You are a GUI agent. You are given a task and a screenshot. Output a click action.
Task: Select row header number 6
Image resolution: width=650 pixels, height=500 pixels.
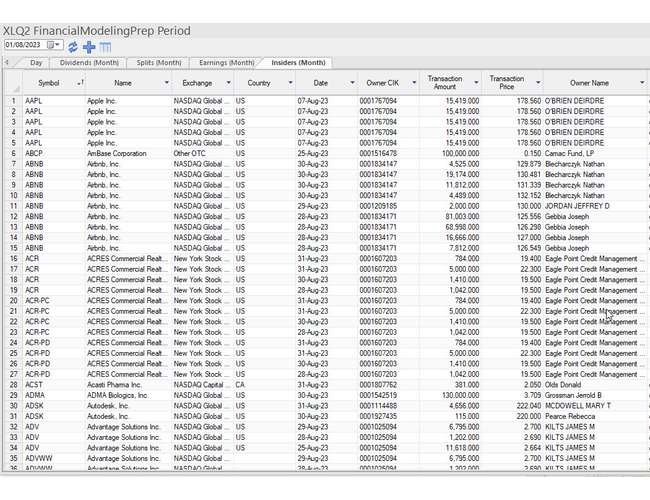[14, 153]
